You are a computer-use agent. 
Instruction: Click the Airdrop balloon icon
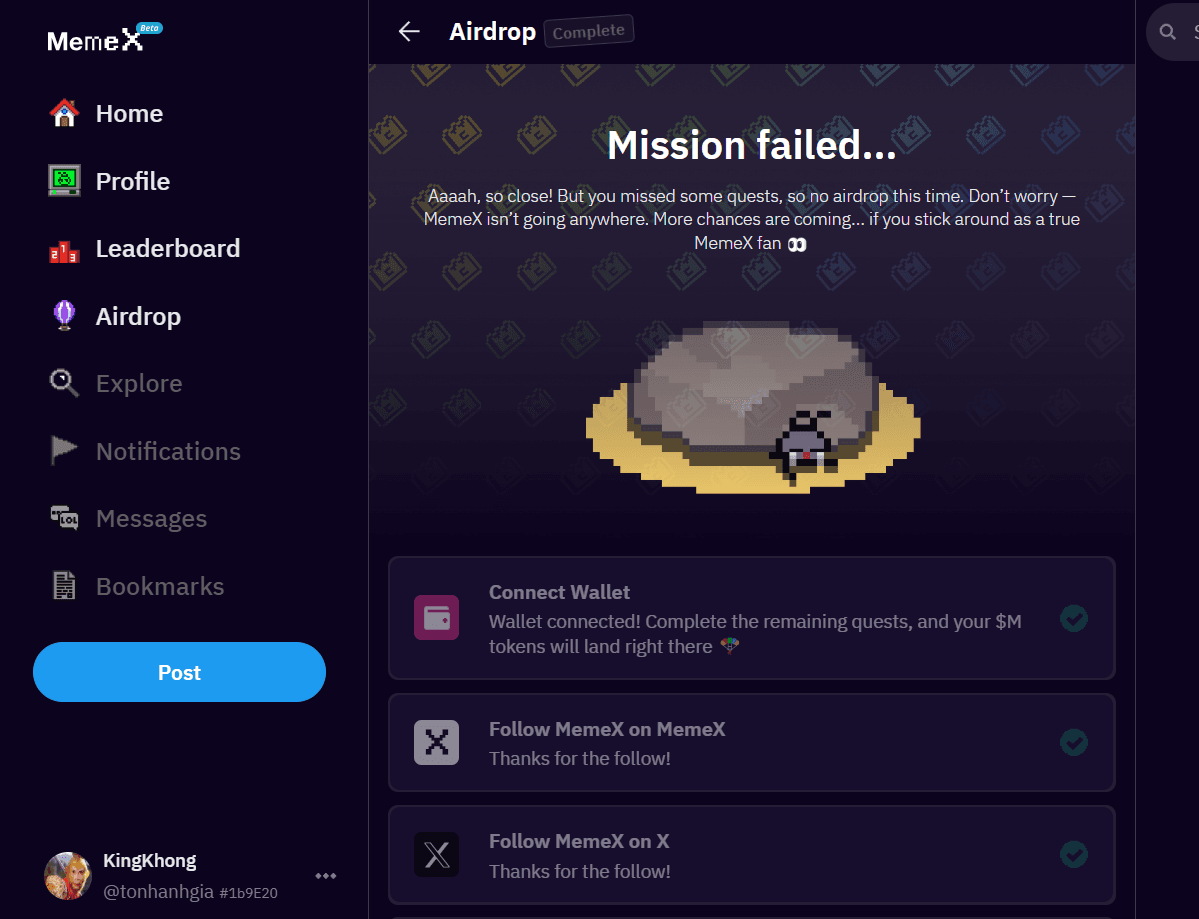tap(64, 316)
